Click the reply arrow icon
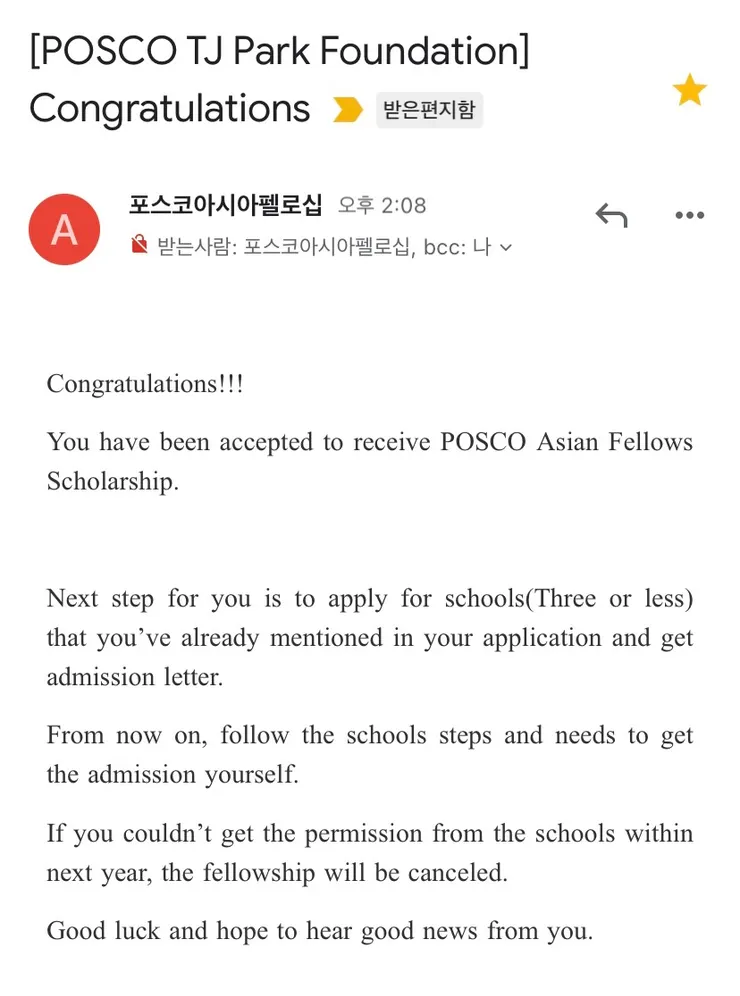Image resolution: width=740 pixels, height=996 pixels. coord(611,215)
